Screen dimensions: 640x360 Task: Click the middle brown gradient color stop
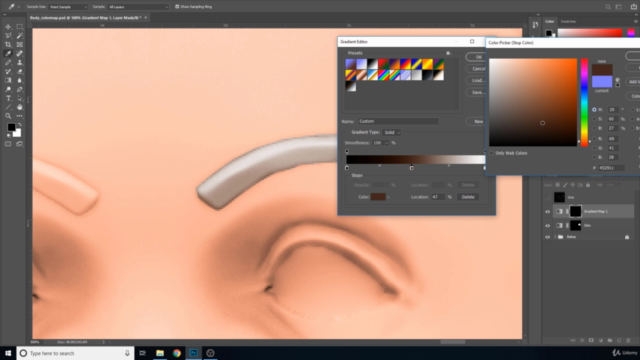click(x=411, y=168)
